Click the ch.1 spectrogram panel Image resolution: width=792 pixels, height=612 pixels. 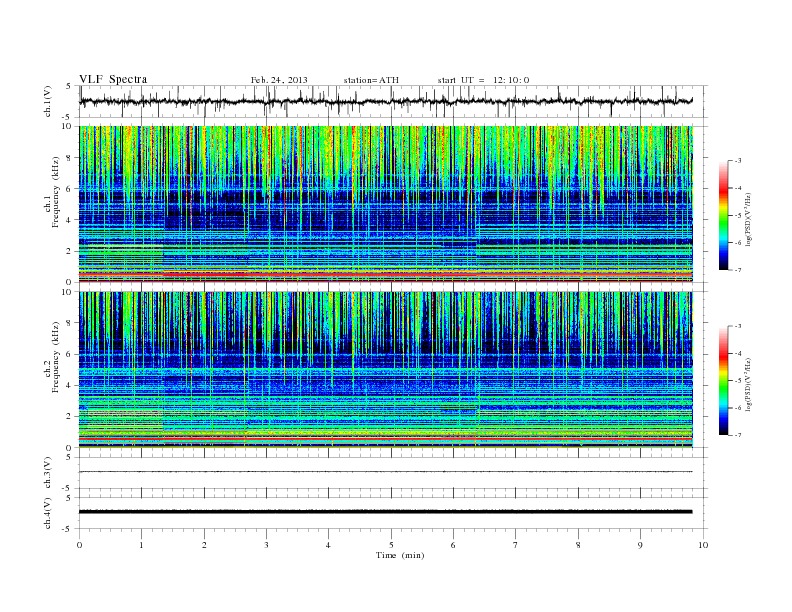coord(386,203)
